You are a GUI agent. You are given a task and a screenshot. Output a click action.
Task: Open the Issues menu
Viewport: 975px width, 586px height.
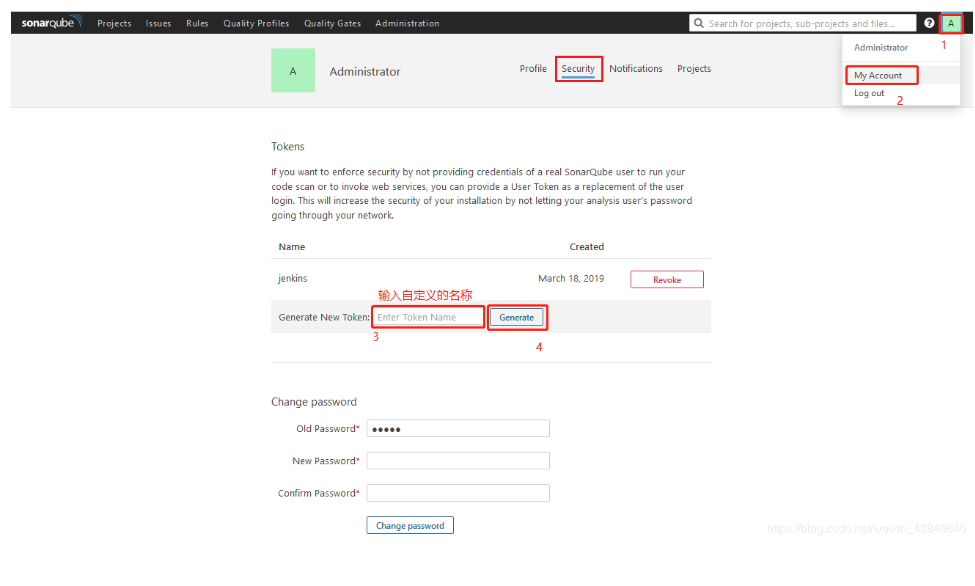click(159, 23)
